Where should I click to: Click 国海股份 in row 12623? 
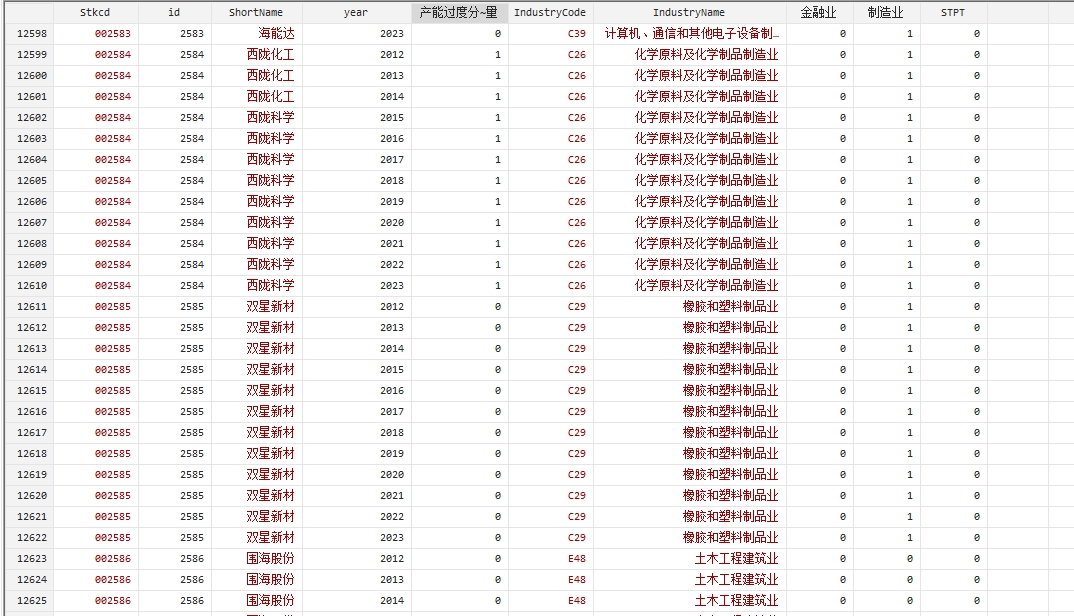(271, 559)
